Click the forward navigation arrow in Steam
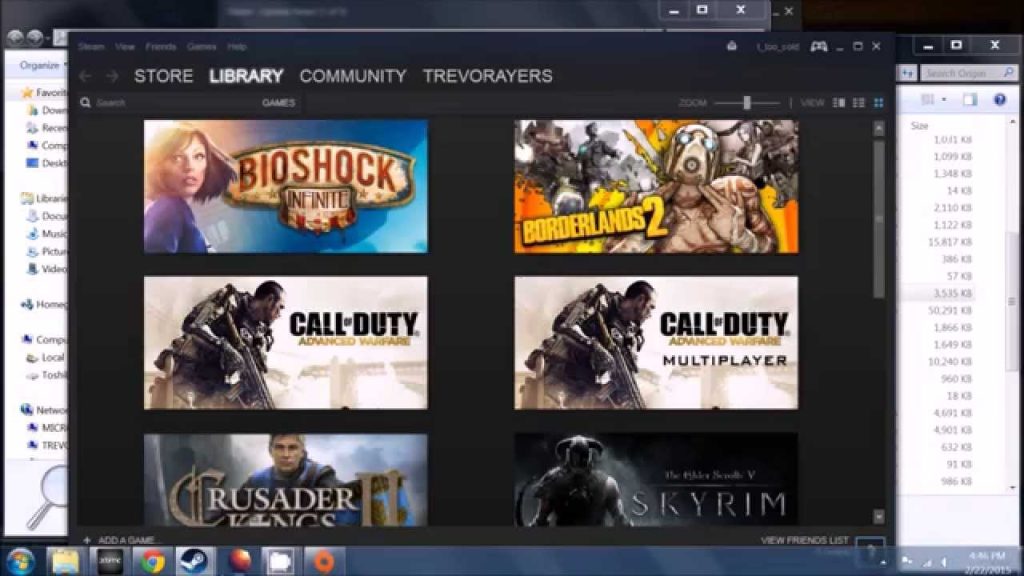Viewport: 1024px width, 576px height. 112,76
